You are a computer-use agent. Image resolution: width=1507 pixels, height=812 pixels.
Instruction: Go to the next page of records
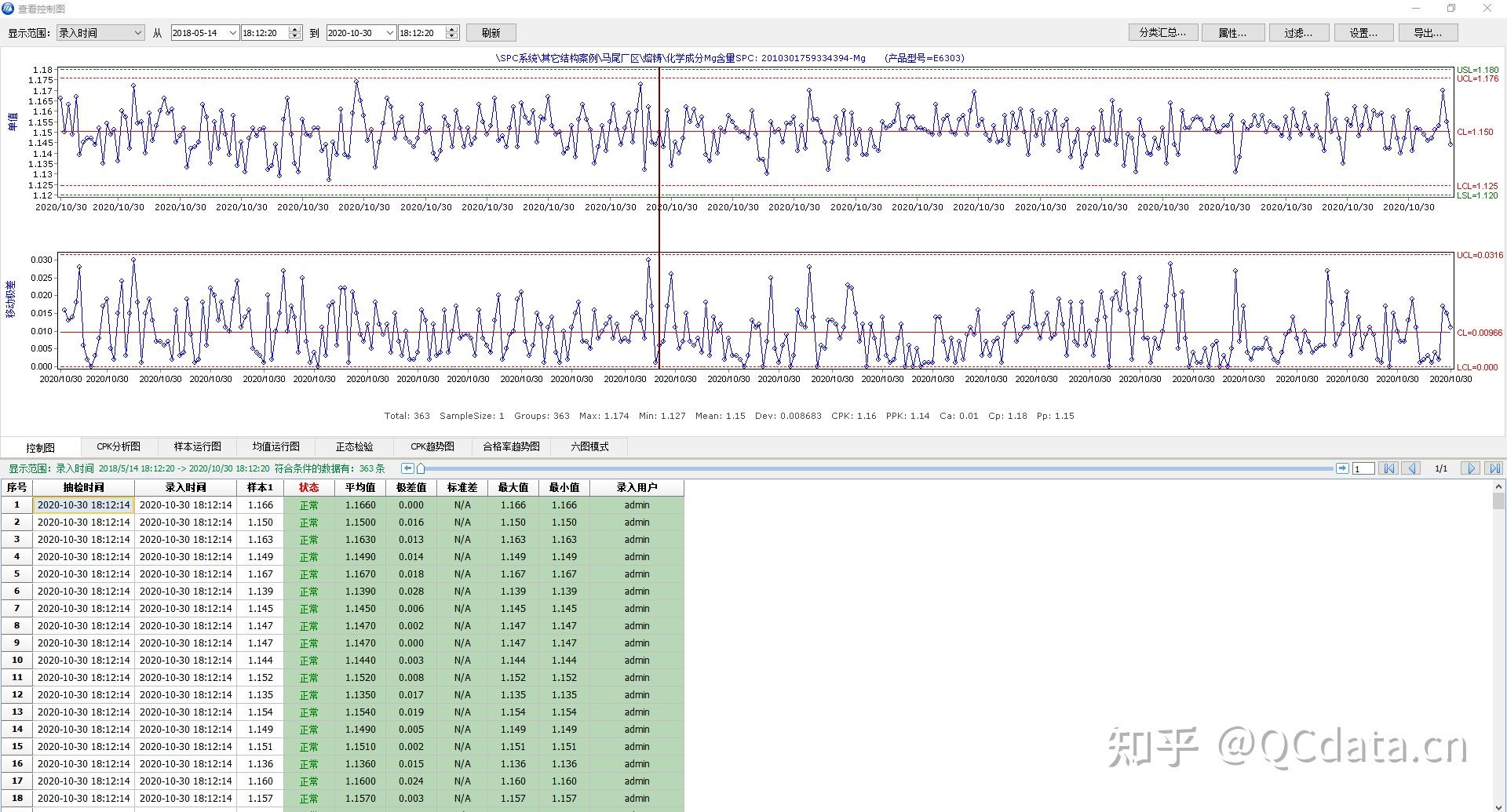pos(1470,468)
